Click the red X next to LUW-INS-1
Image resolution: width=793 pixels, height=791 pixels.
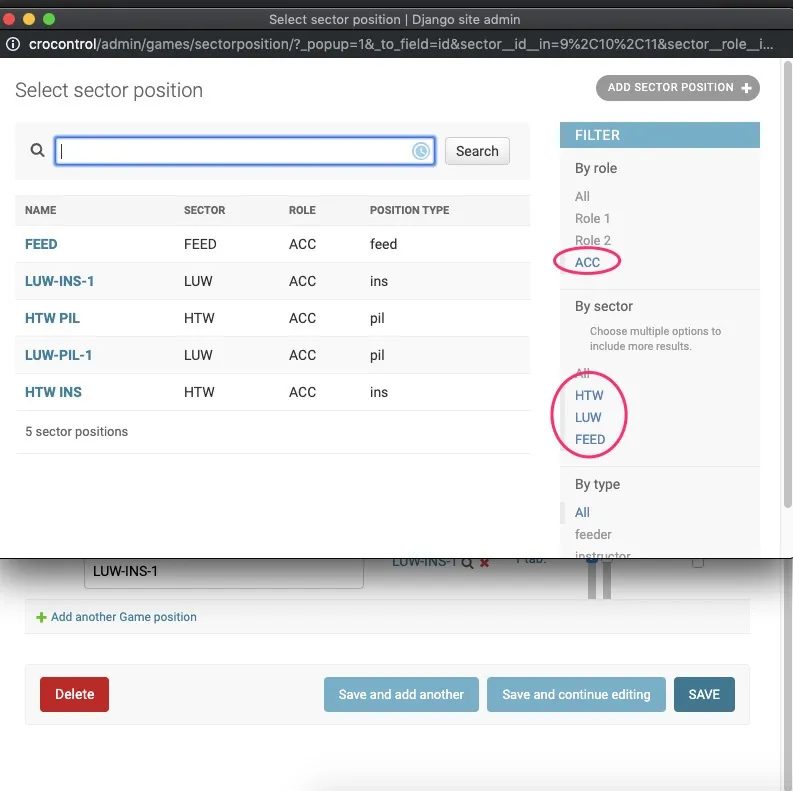[485, 563]
